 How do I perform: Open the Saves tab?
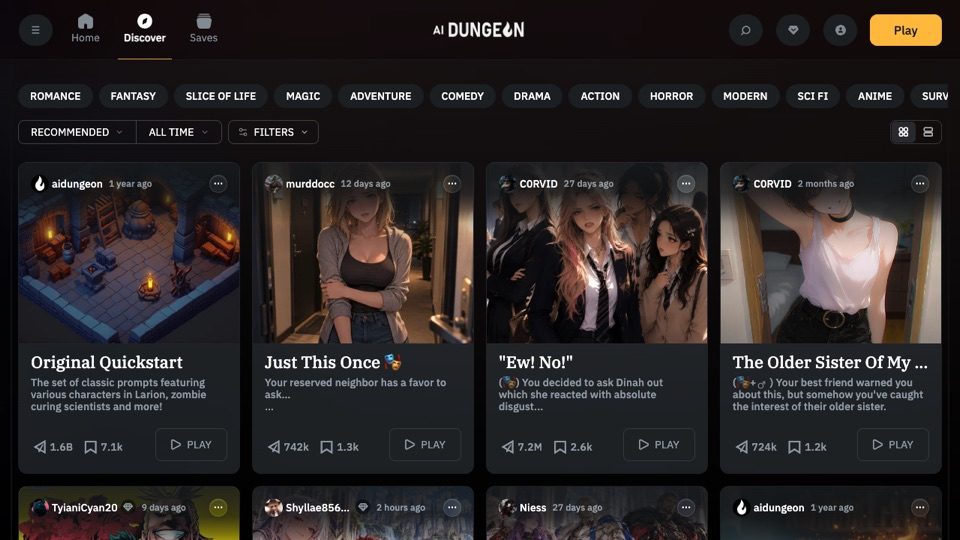click(203, 29)
